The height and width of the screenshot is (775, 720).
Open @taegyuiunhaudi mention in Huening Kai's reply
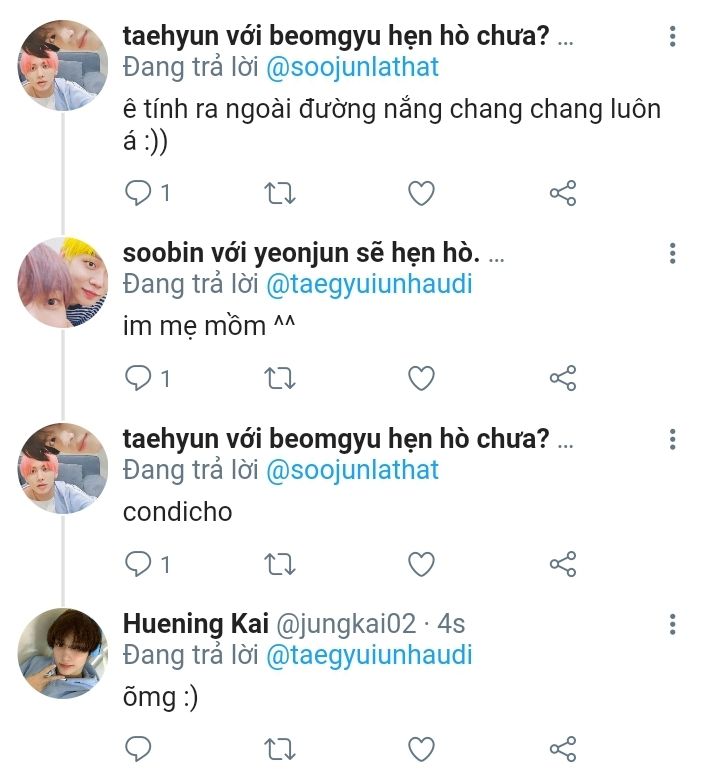[x=368, y=655]
